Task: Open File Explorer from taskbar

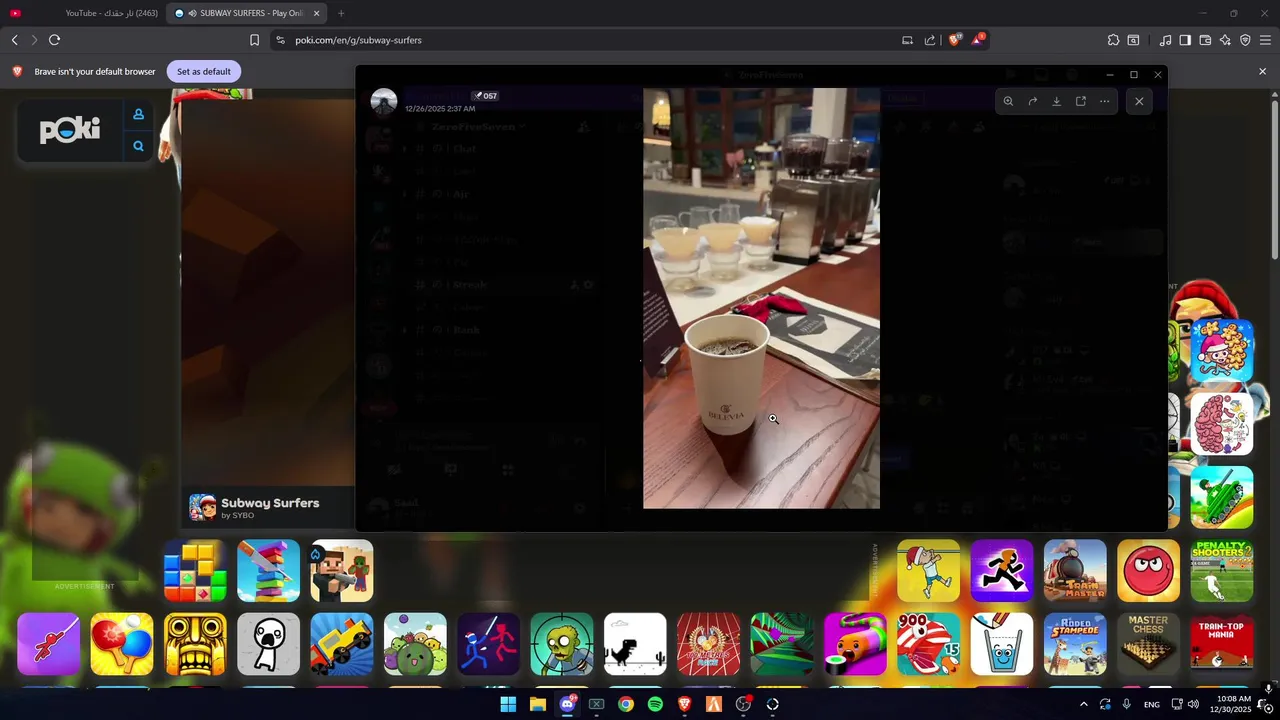Action: [x=538, y=704]
